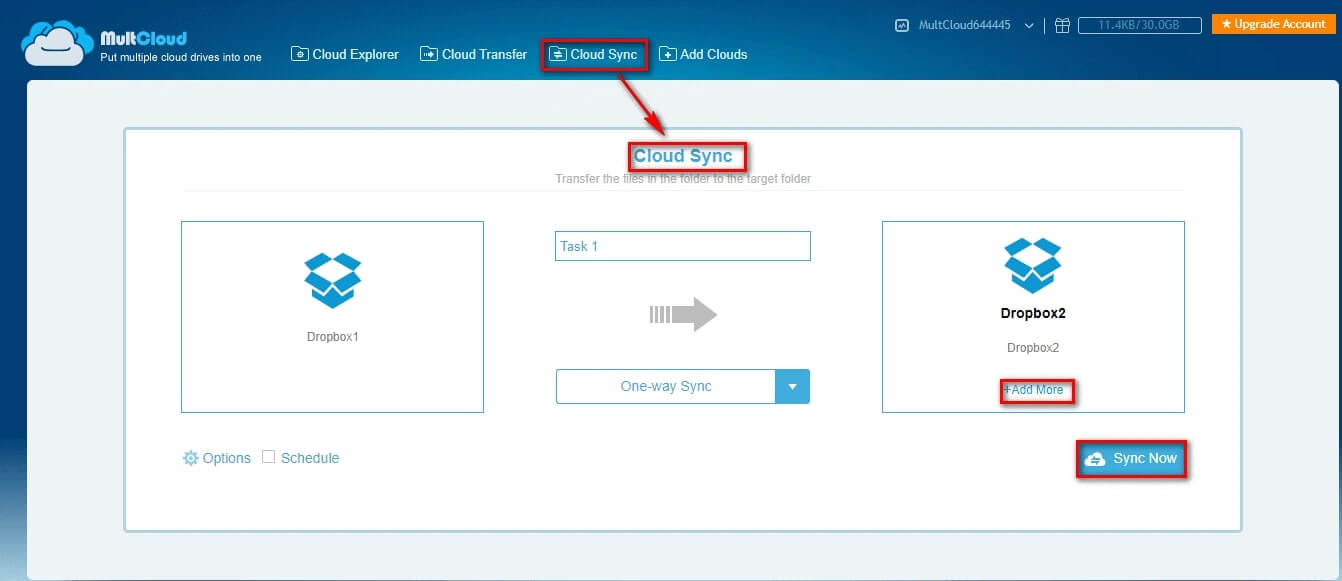The height and width of the screenshot is (581, 1342).
Task: Edit the Task 1 name field
Action: pyautogui.click(x=683, y=246)
